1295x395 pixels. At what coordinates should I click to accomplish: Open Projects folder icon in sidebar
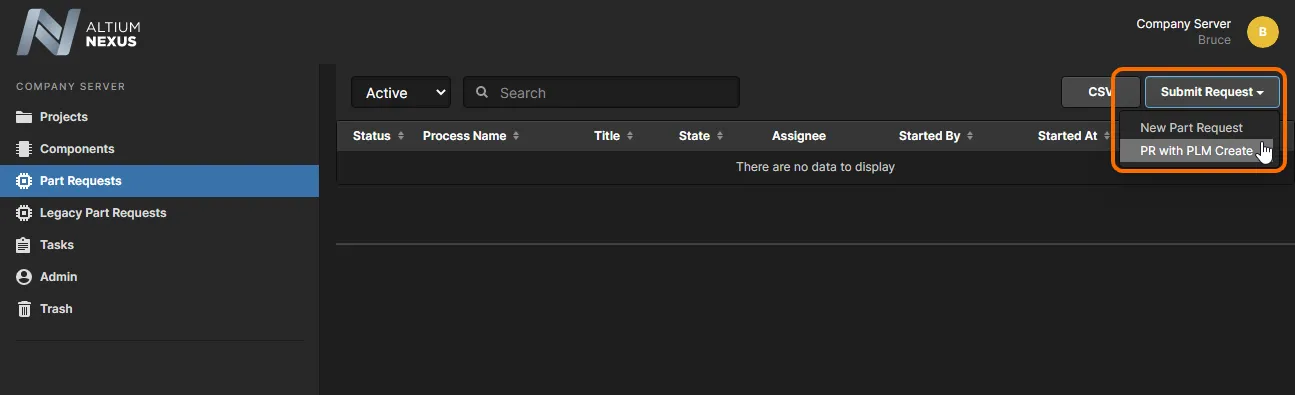[x=25, y=117]
